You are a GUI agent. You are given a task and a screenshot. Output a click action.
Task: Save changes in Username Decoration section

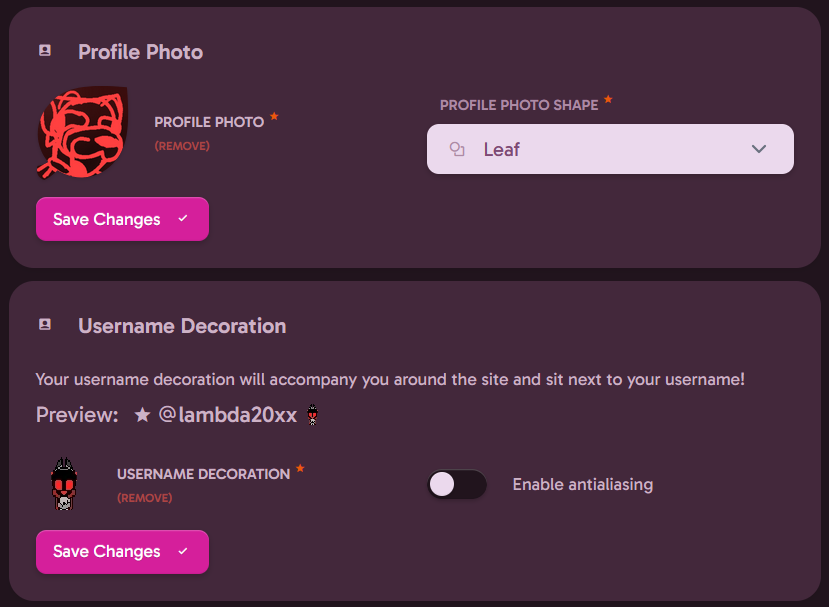tap(122, 551)
